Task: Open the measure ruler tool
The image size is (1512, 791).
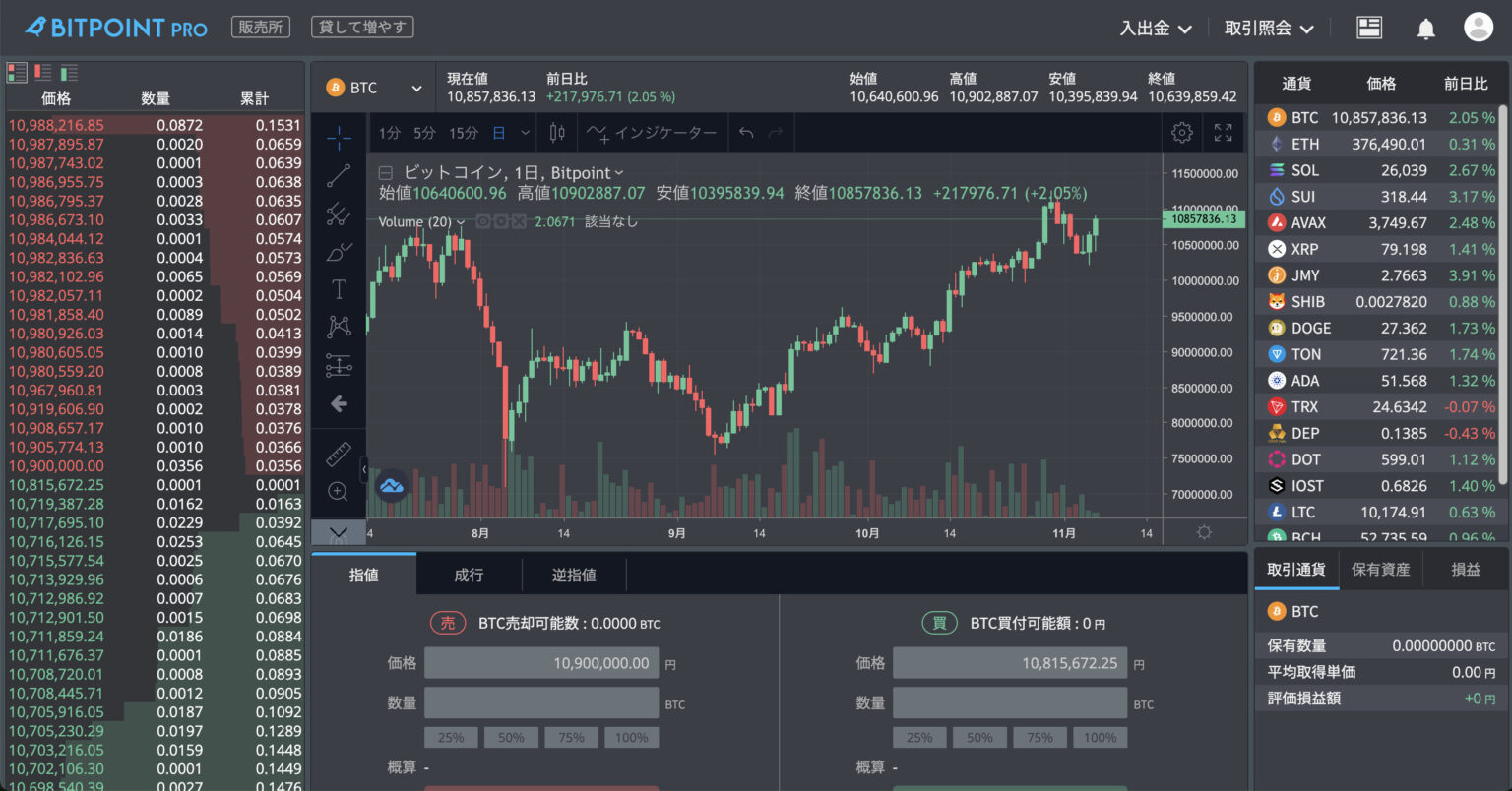Action: pyautogui.click(x=339, y=456)
